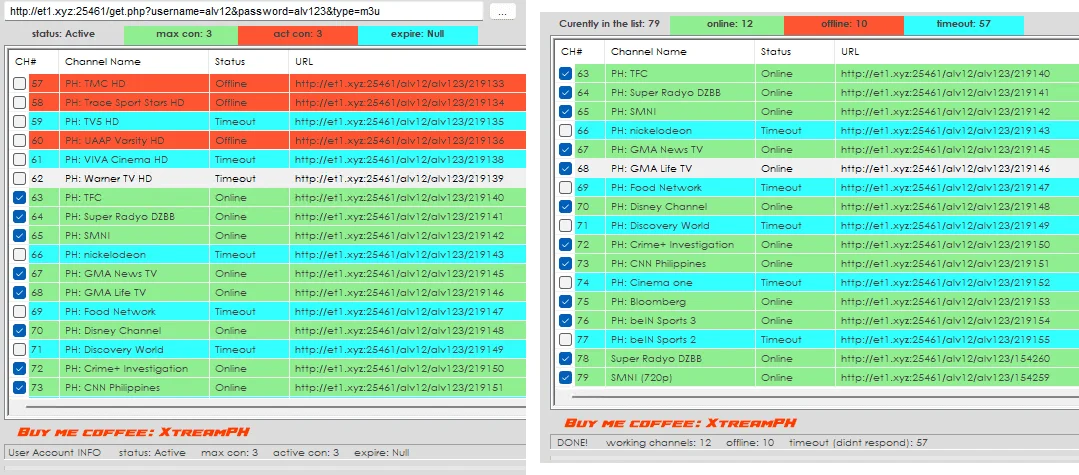Uncheck channel 78 Super Radyo DZBB checkbox

point(566,358)
